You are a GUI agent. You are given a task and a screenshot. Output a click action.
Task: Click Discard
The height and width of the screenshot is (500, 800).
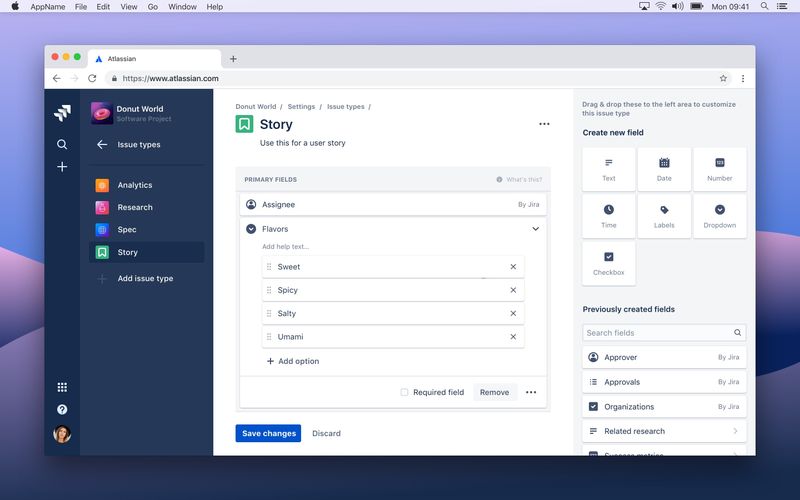[327, 433]
